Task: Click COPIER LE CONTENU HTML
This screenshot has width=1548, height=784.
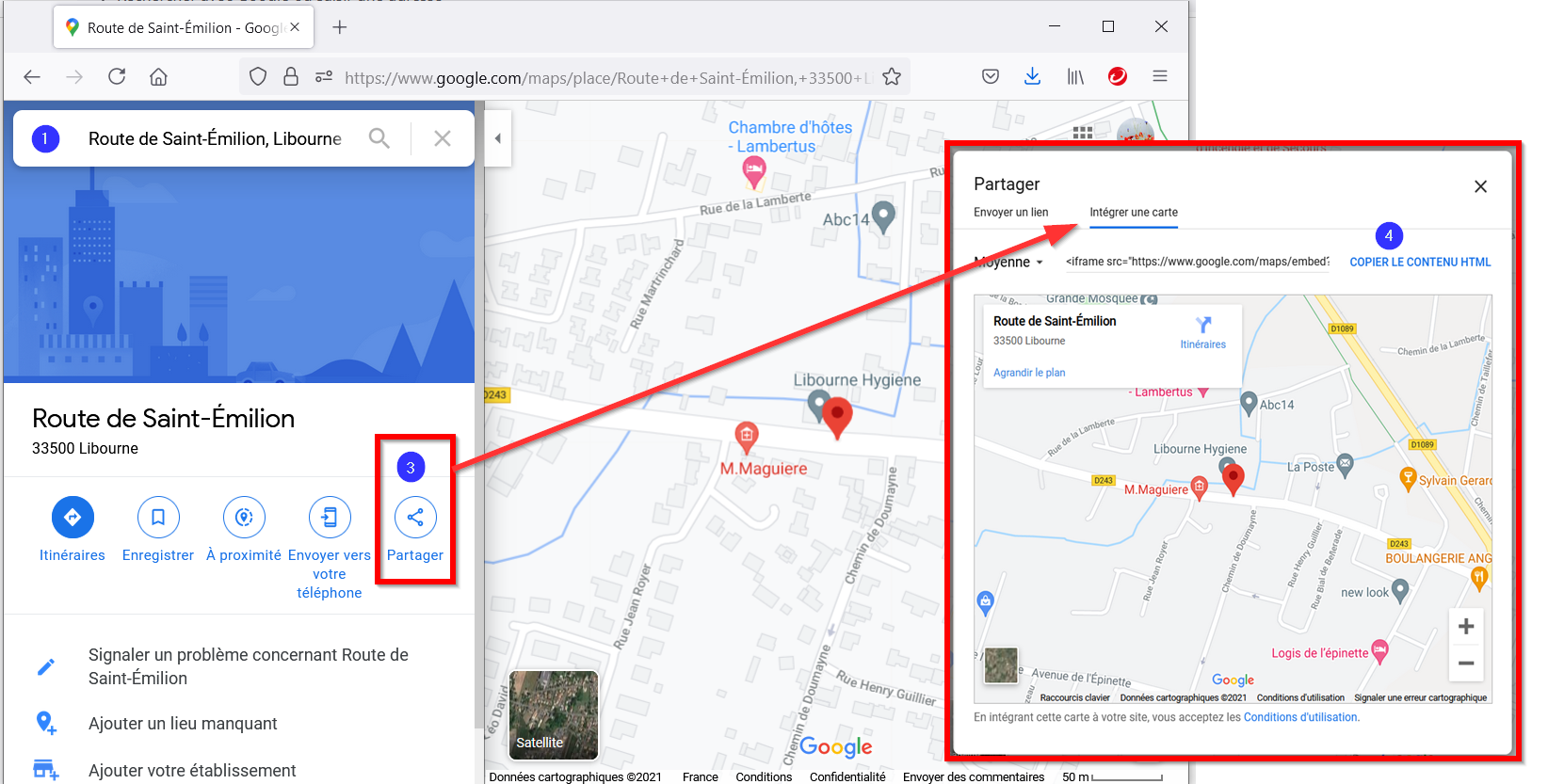Action: point(1420,263)
